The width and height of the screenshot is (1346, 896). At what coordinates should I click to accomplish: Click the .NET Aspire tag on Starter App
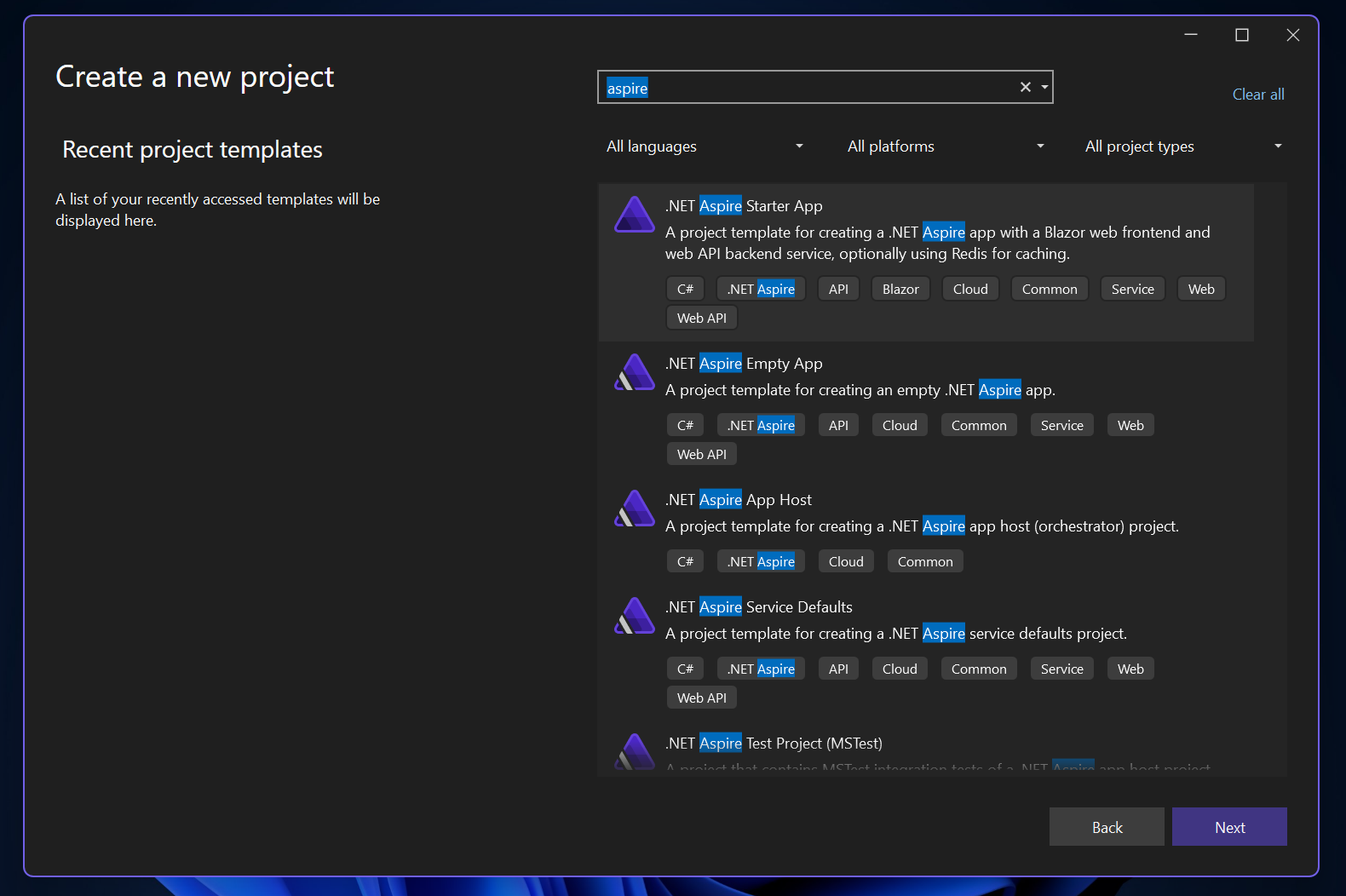click(x=761, y=290)
